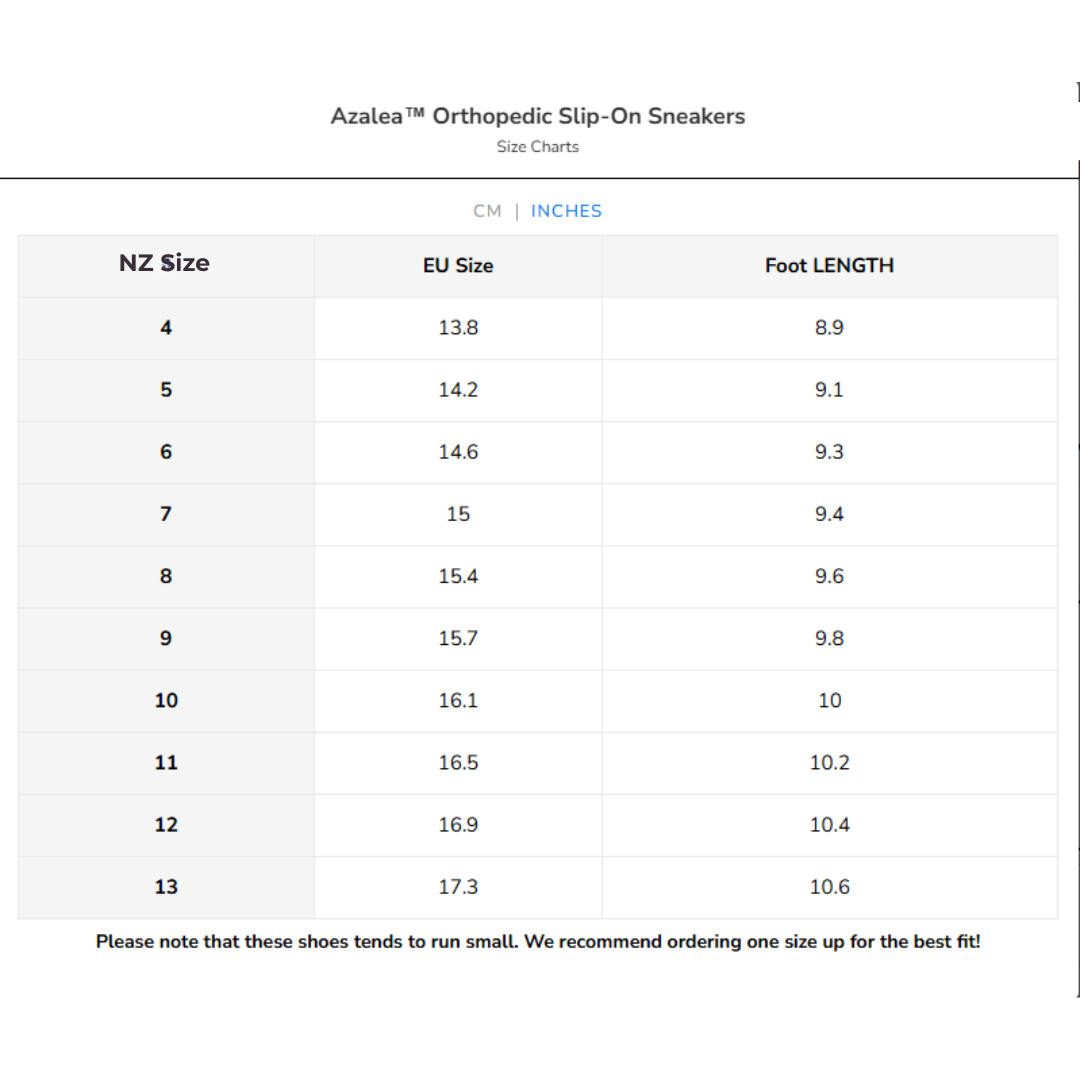
Task: Select NZ size 4 row label
Action: pyautogui.click(x=166, y=328)
